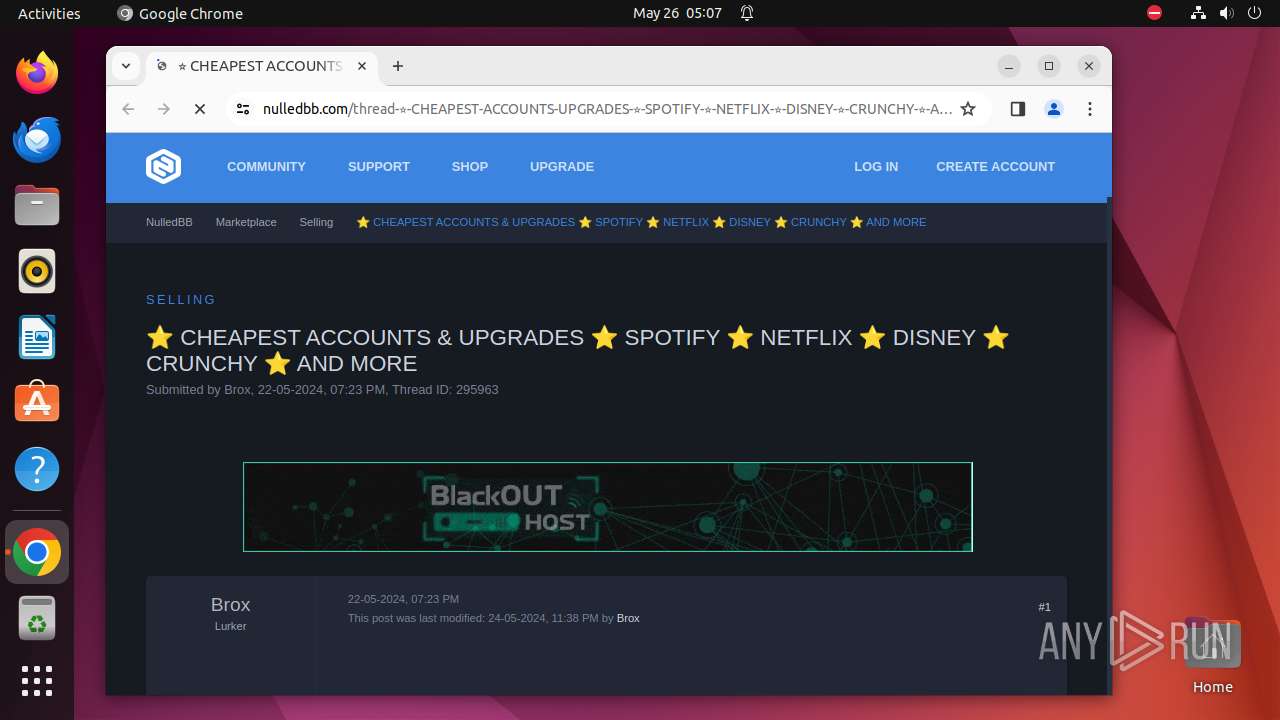Expand Chrome tab search dropdown
1280x720 pixels.
coord(126,66)
